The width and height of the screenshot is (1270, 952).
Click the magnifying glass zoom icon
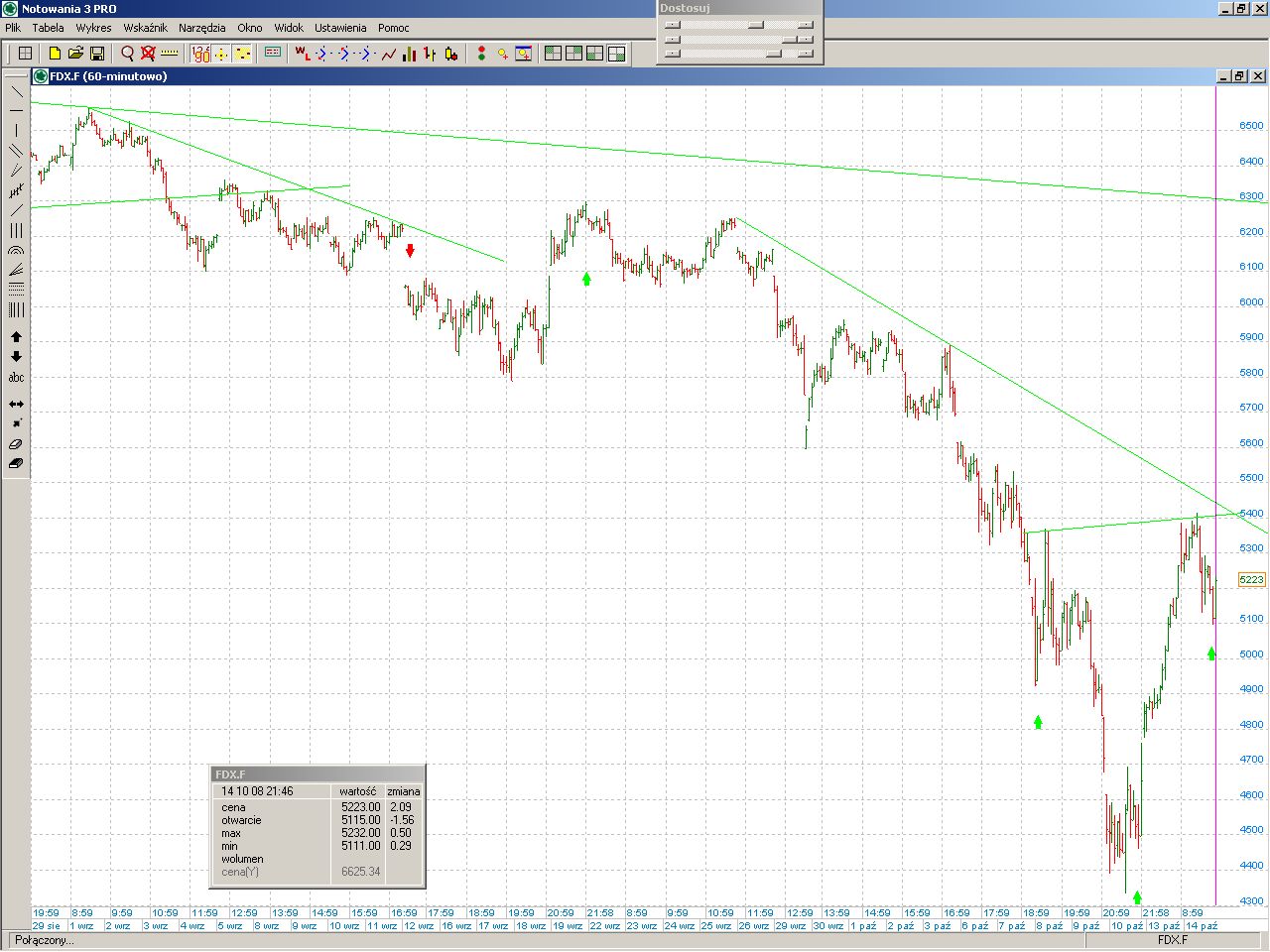127,54
